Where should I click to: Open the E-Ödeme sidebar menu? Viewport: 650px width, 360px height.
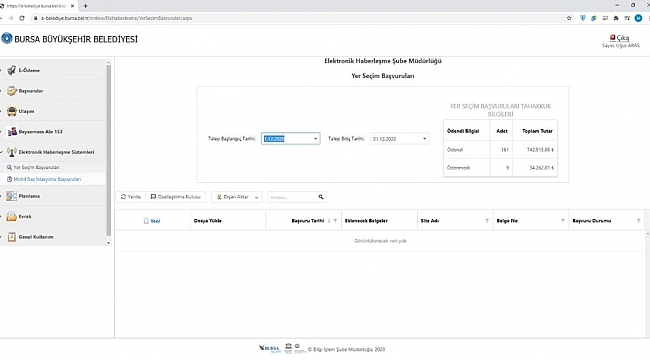[x=53, y=70]
